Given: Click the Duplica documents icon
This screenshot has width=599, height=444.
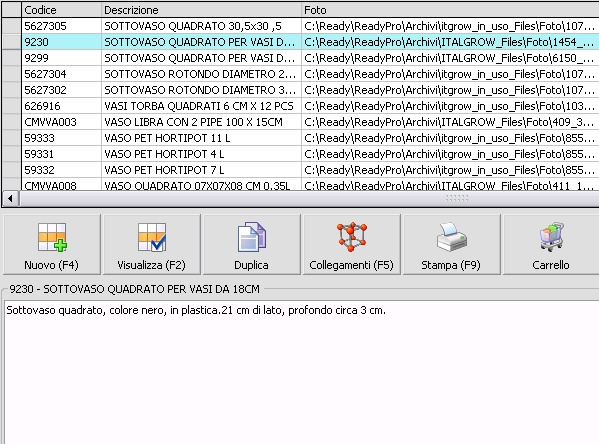Looking at the screenshot, I should pyautogui.click(x=251, y=237).
